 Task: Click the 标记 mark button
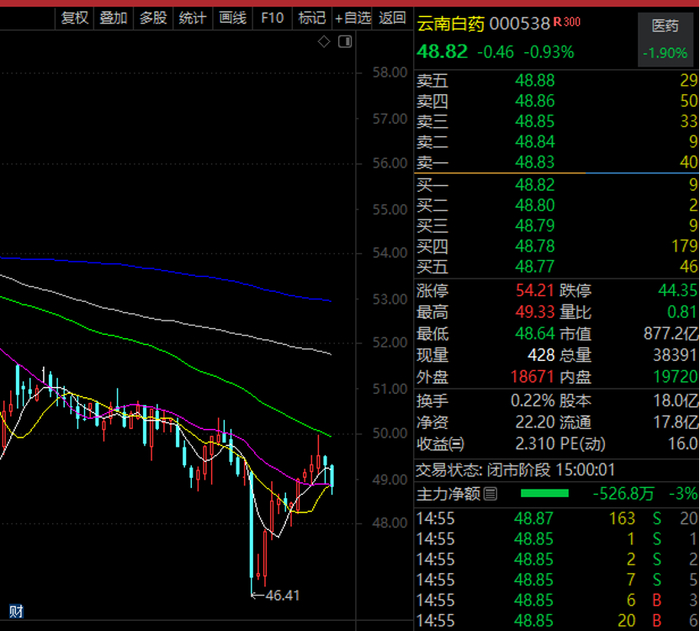(312, 18)
